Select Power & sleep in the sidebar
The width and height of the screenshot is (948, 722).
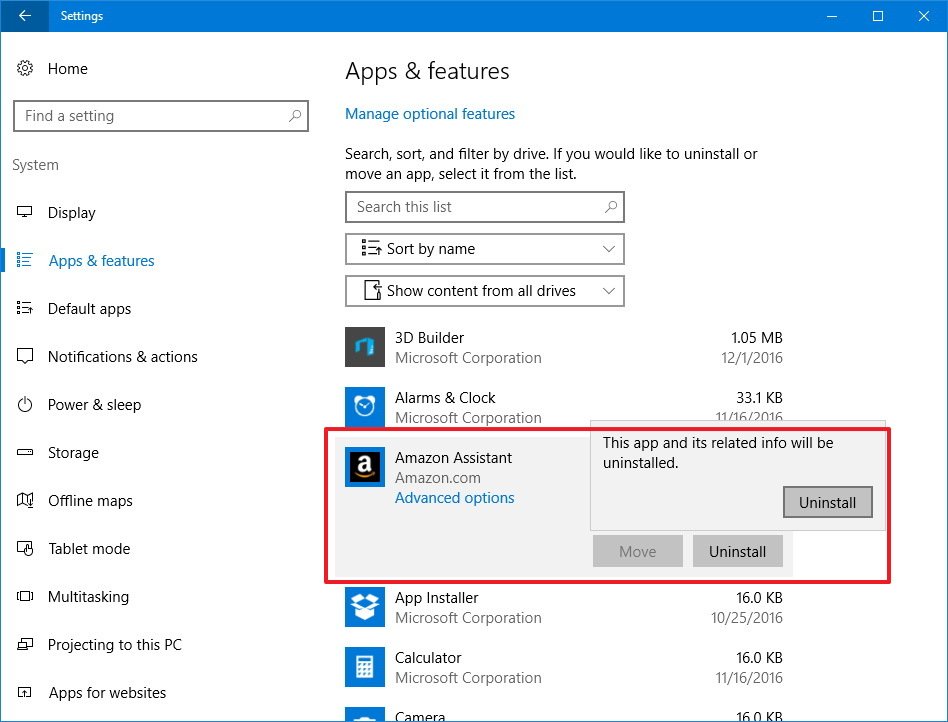pos(92,404)
